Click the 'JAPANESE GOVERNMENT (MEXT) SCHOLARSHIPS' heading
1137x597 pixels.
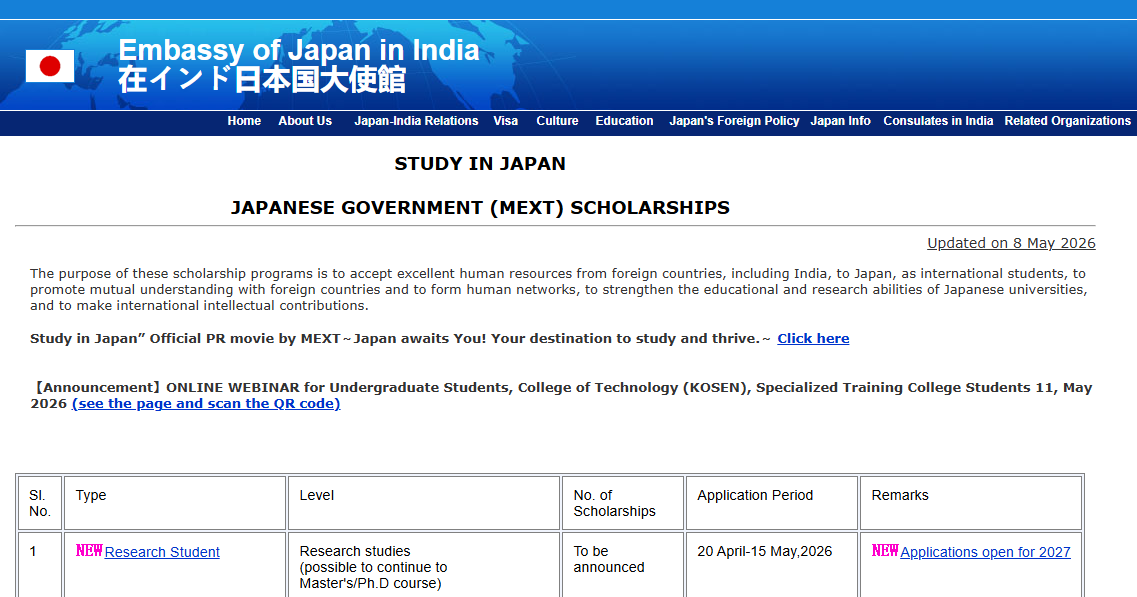pos(480,208)
